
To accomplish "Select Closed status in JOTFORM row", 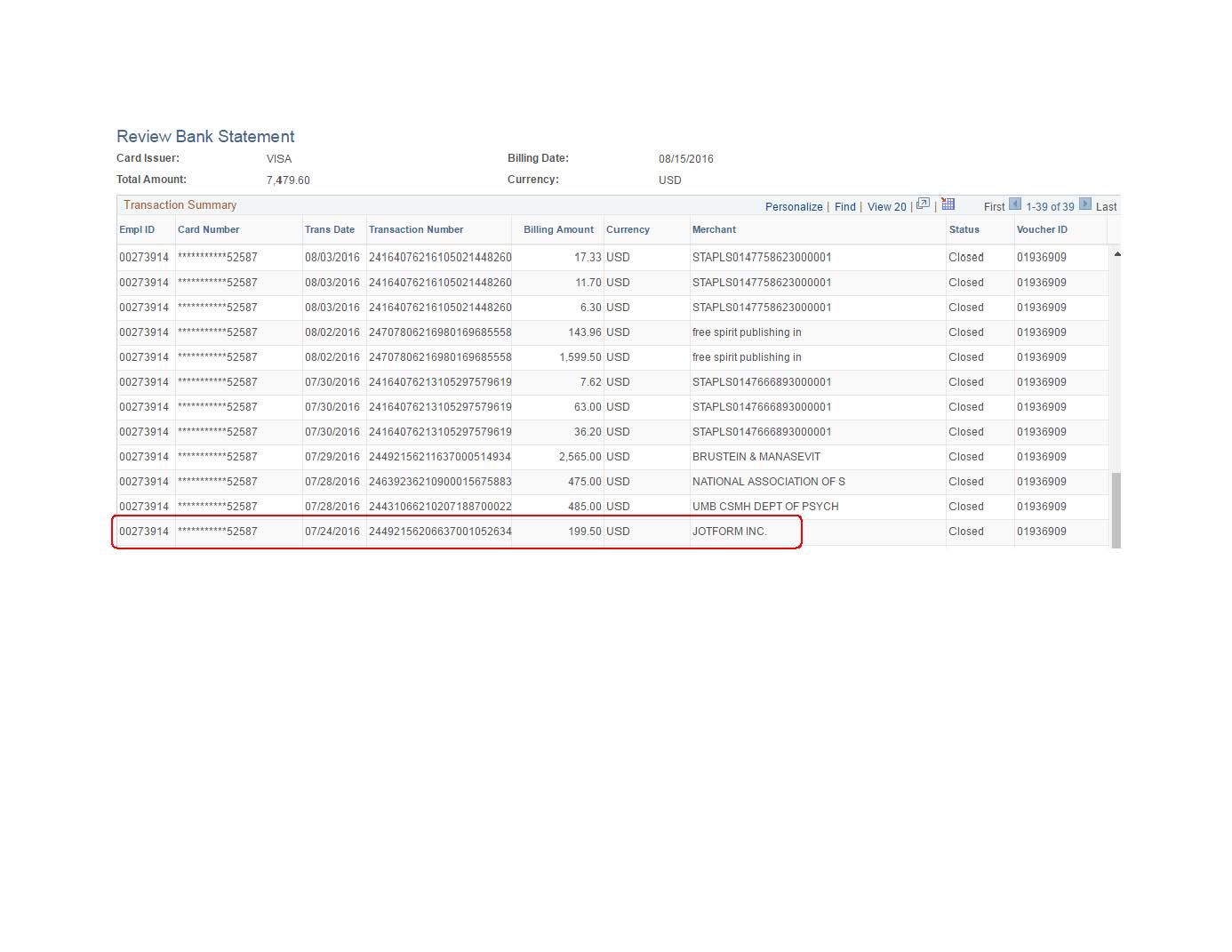I will click(x=966, y=531).
